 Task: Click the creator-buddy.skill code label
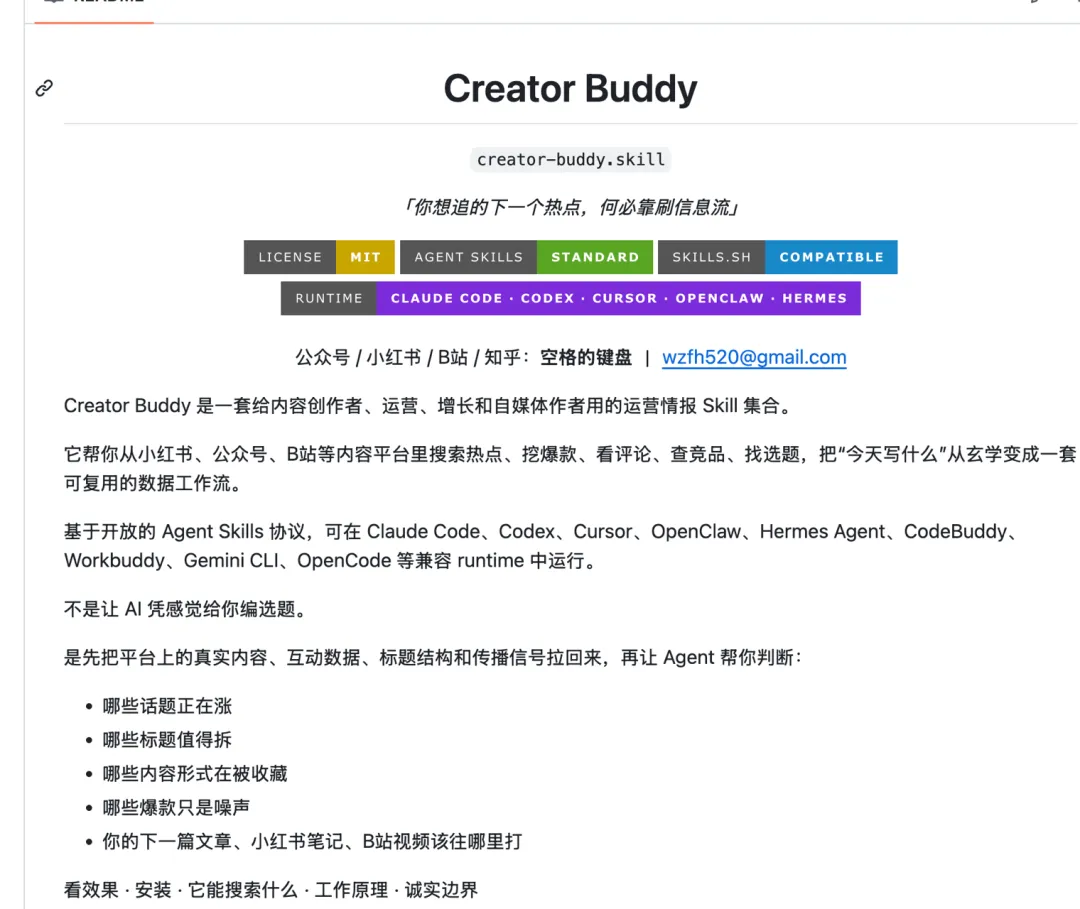pos(571,160)
